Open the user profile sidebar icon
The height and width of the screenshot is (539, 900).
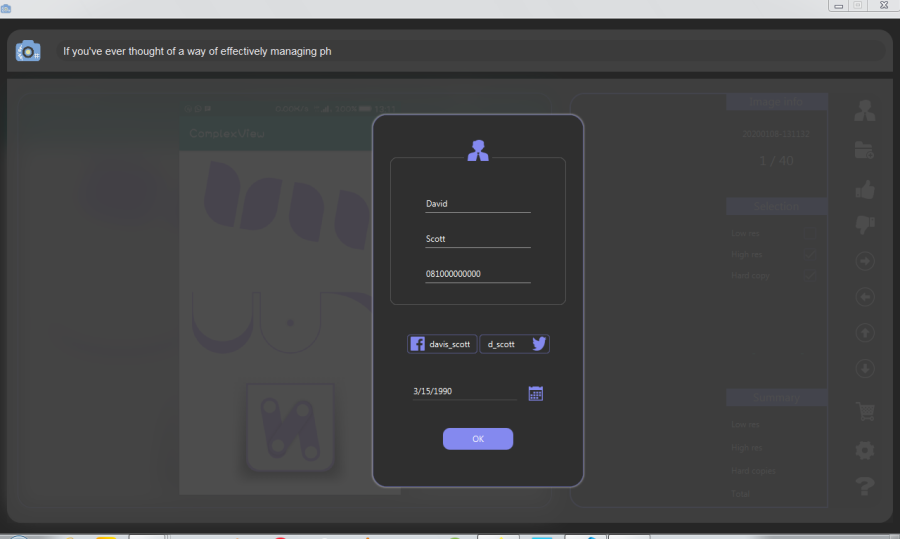[x=864, y=110]
